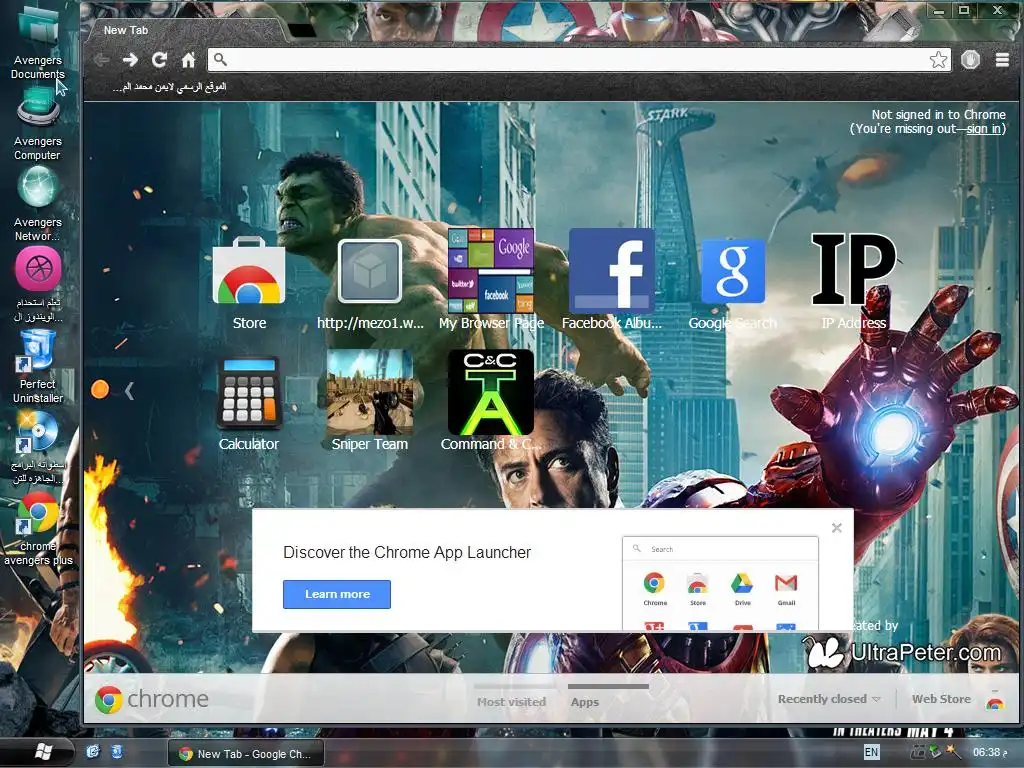This screenshot has height=768, width=1024.
Task: Go forward with the browser arrow
Action: (x=130, y=60)
